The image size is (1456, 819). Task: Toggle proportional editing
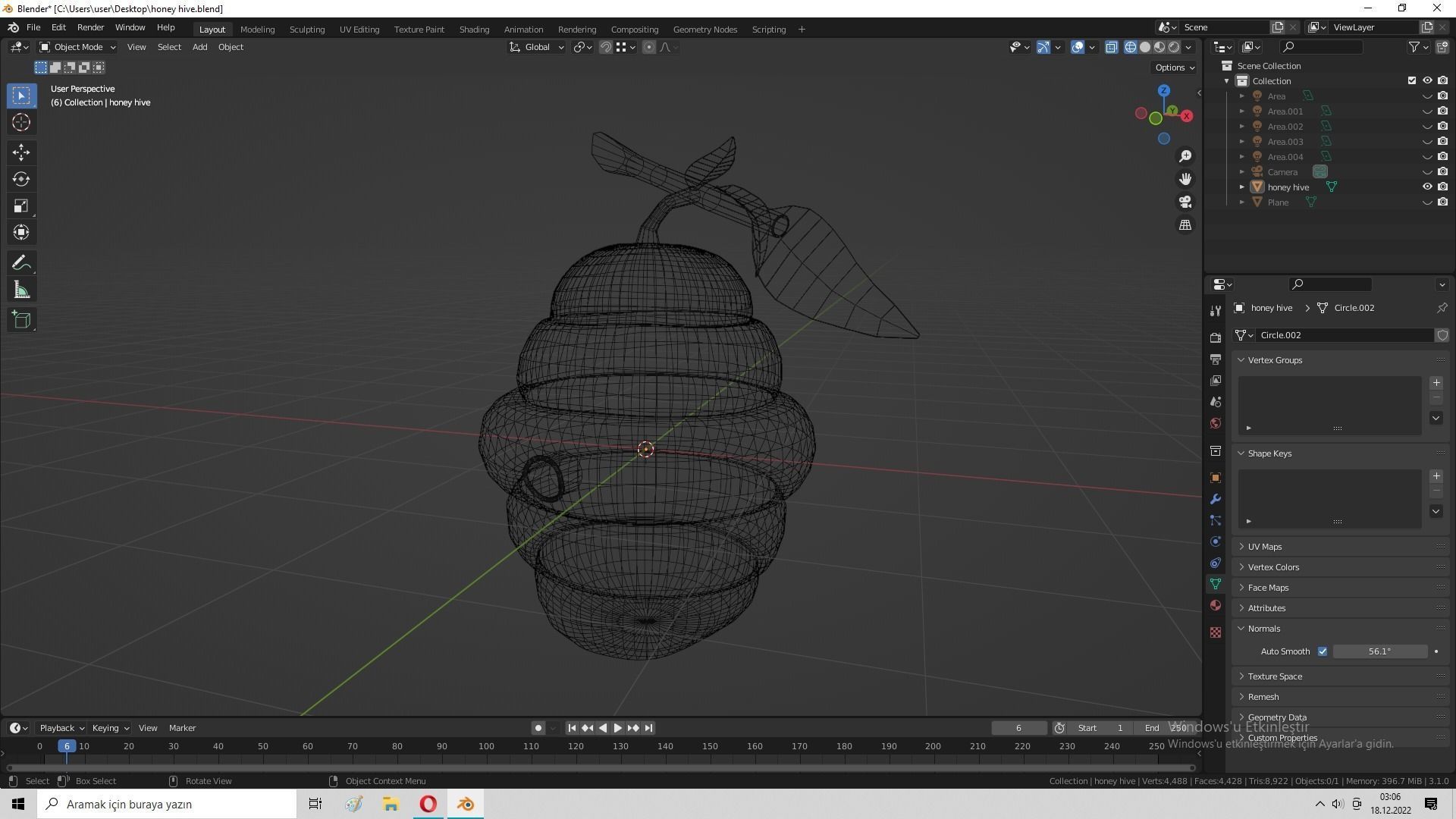[649, 47]
